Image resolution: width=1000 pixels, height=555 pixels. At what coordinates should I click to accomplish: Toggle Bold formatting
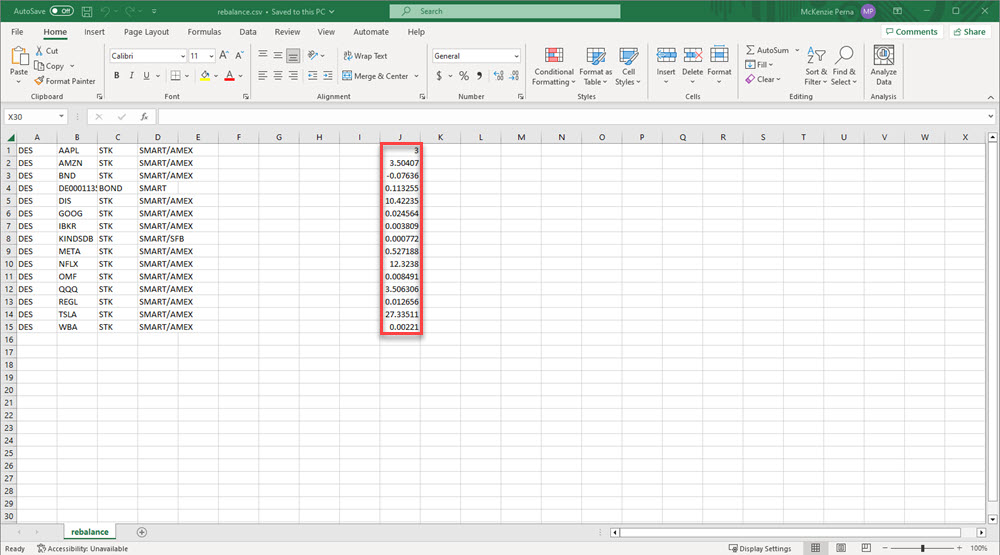click(x=117, y=76)
